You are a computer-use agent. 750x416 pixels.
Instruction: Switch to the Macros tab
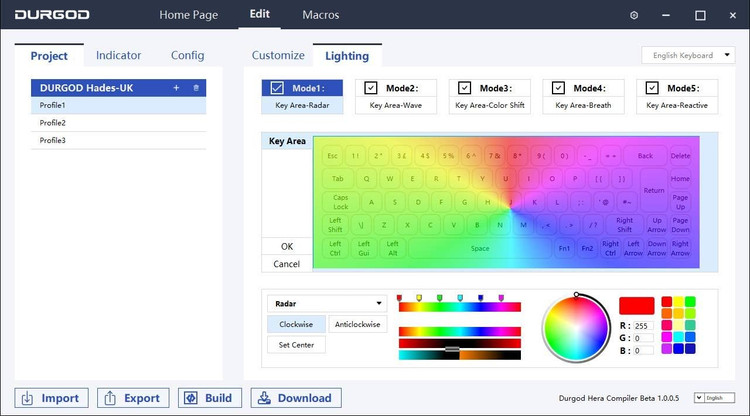320,15
